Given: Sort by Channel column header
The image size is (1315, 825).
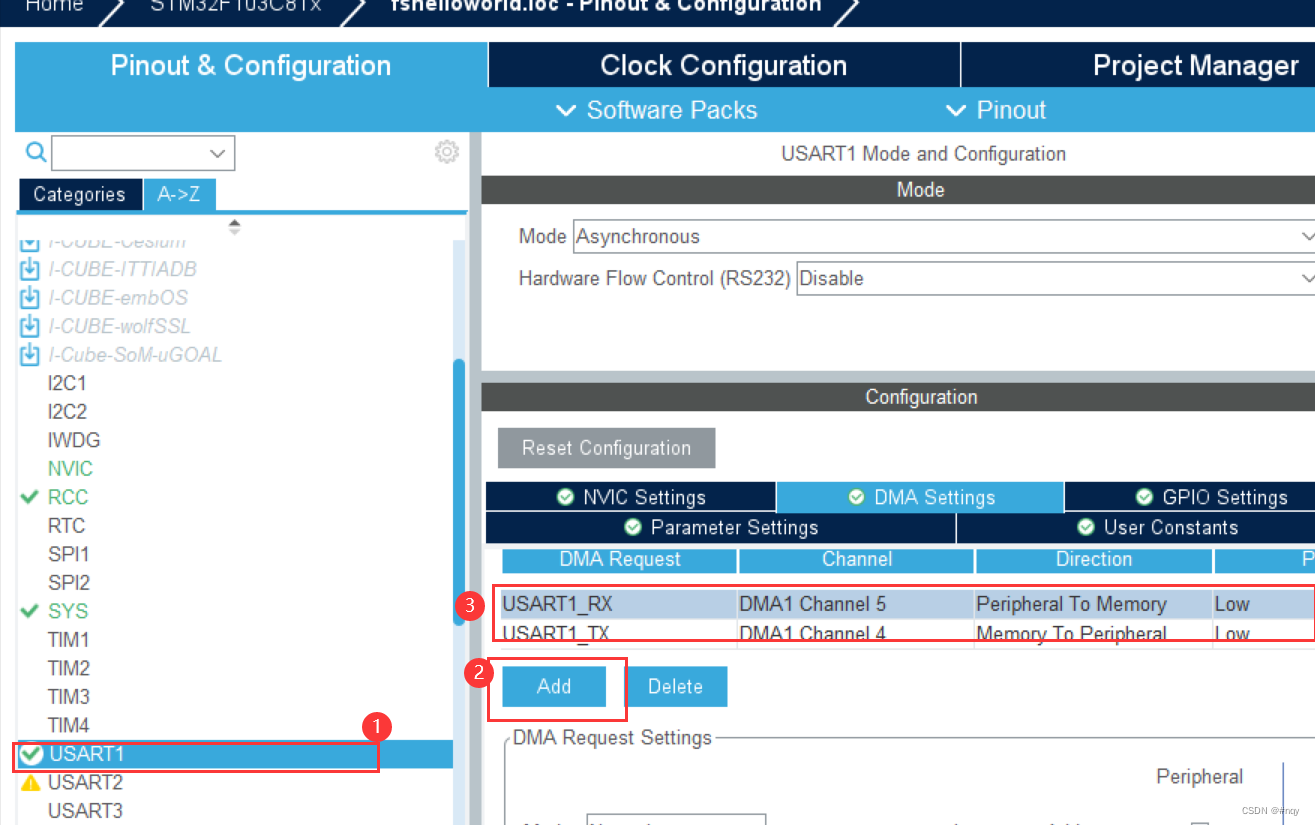Looking at the screenshot, I should 857,560.
